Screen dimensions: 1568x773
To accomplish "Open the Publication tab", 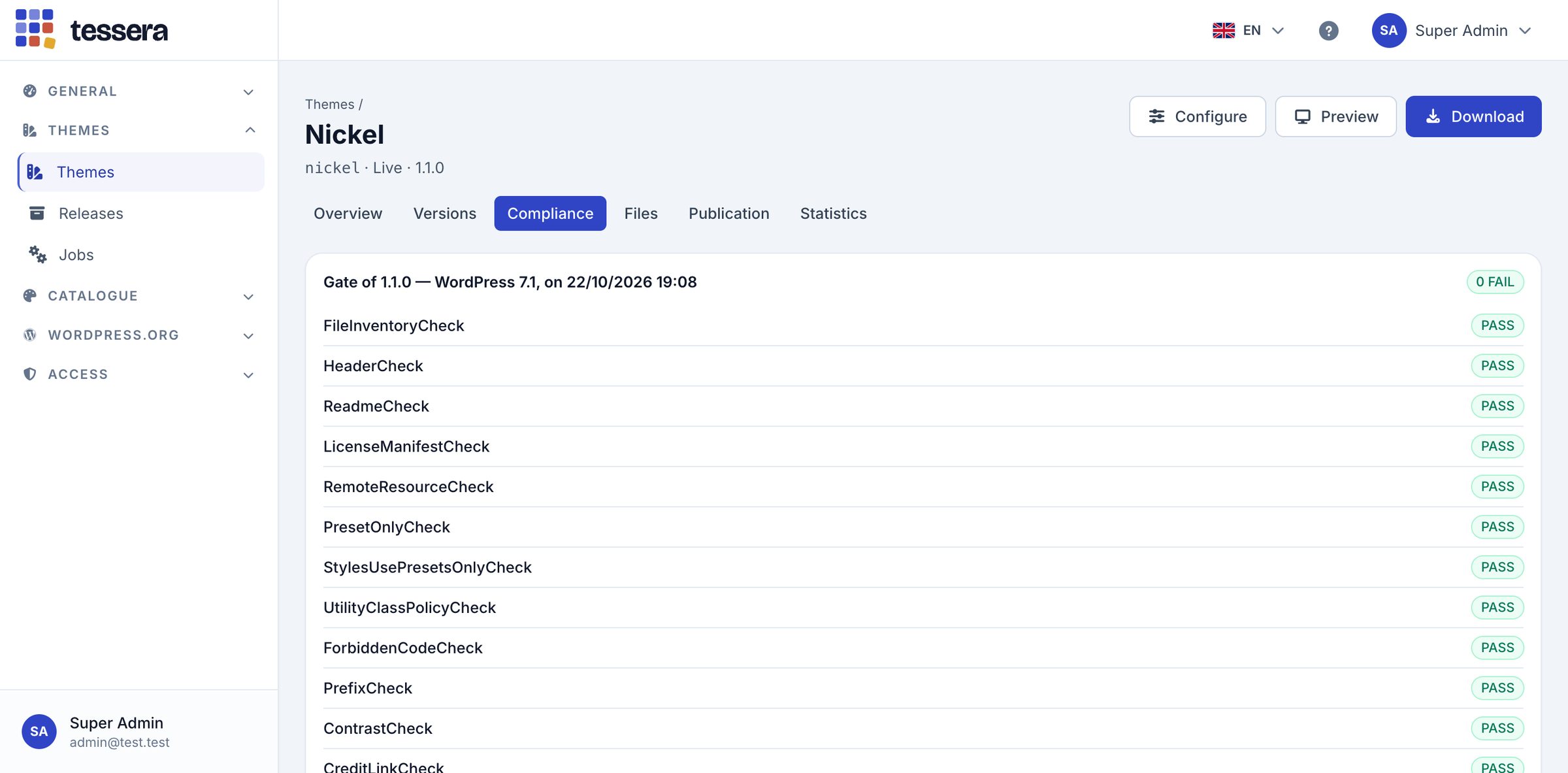I will tap(729, 213).
